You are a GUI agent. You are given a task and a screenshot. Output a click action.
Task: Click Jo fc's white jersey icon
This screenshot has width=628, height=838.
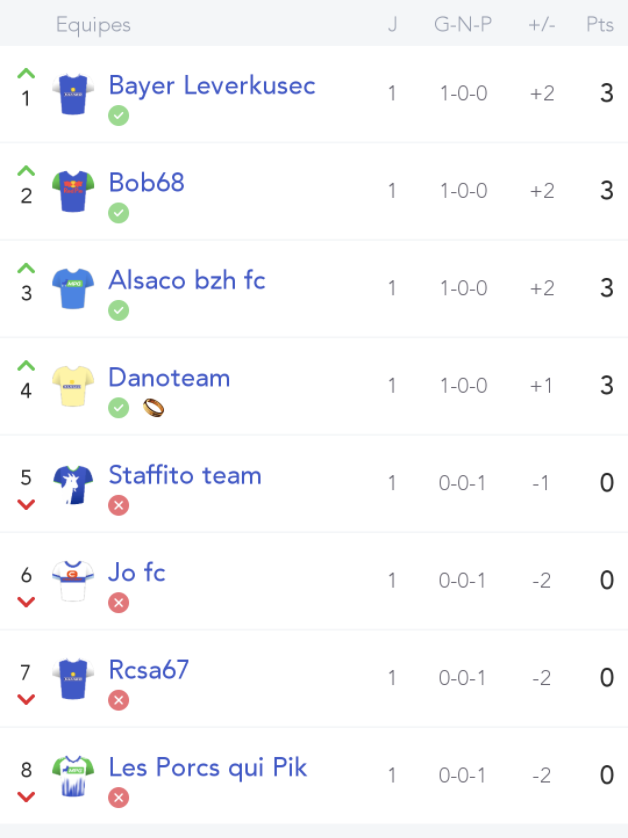[73, 581]
